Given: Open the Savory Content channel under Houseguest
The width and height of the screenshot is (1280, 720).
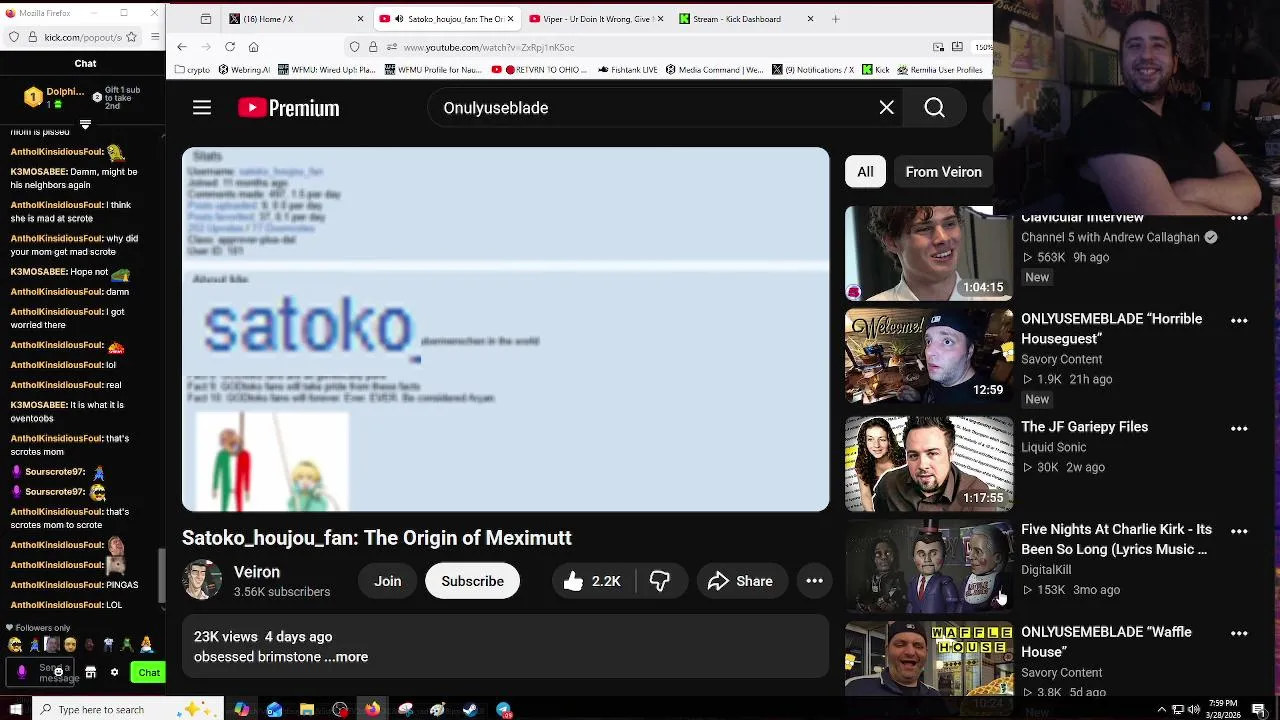Looking at the screenshot, I should tap(1061, 359).
